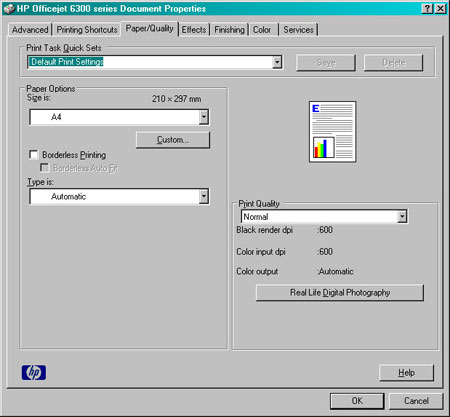Viewport: 450px width, 417px height.
Task: Toggle the disabled Borderless Auto Fit checkbox
Action: coord(44,167)
